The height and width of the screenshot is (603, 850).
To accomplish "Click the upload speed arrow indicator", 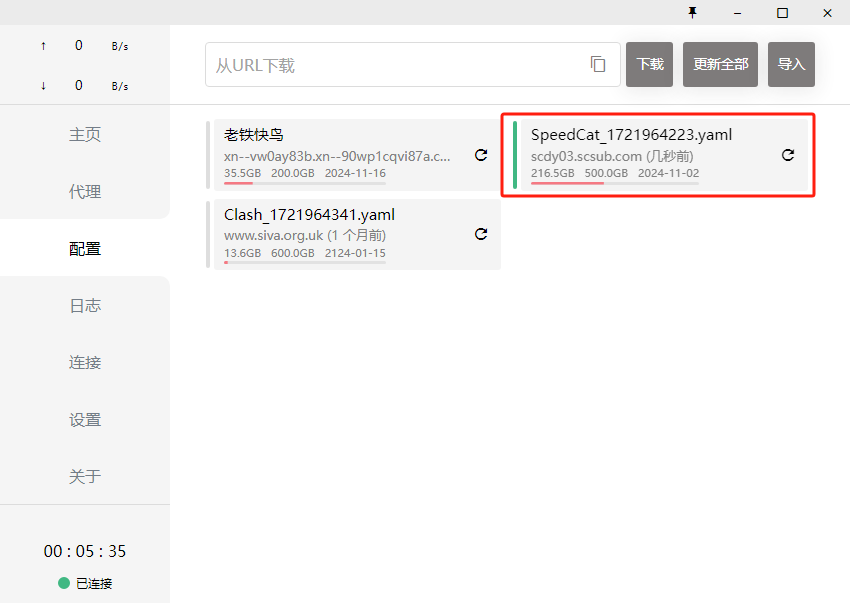I will tap(43, 46).
